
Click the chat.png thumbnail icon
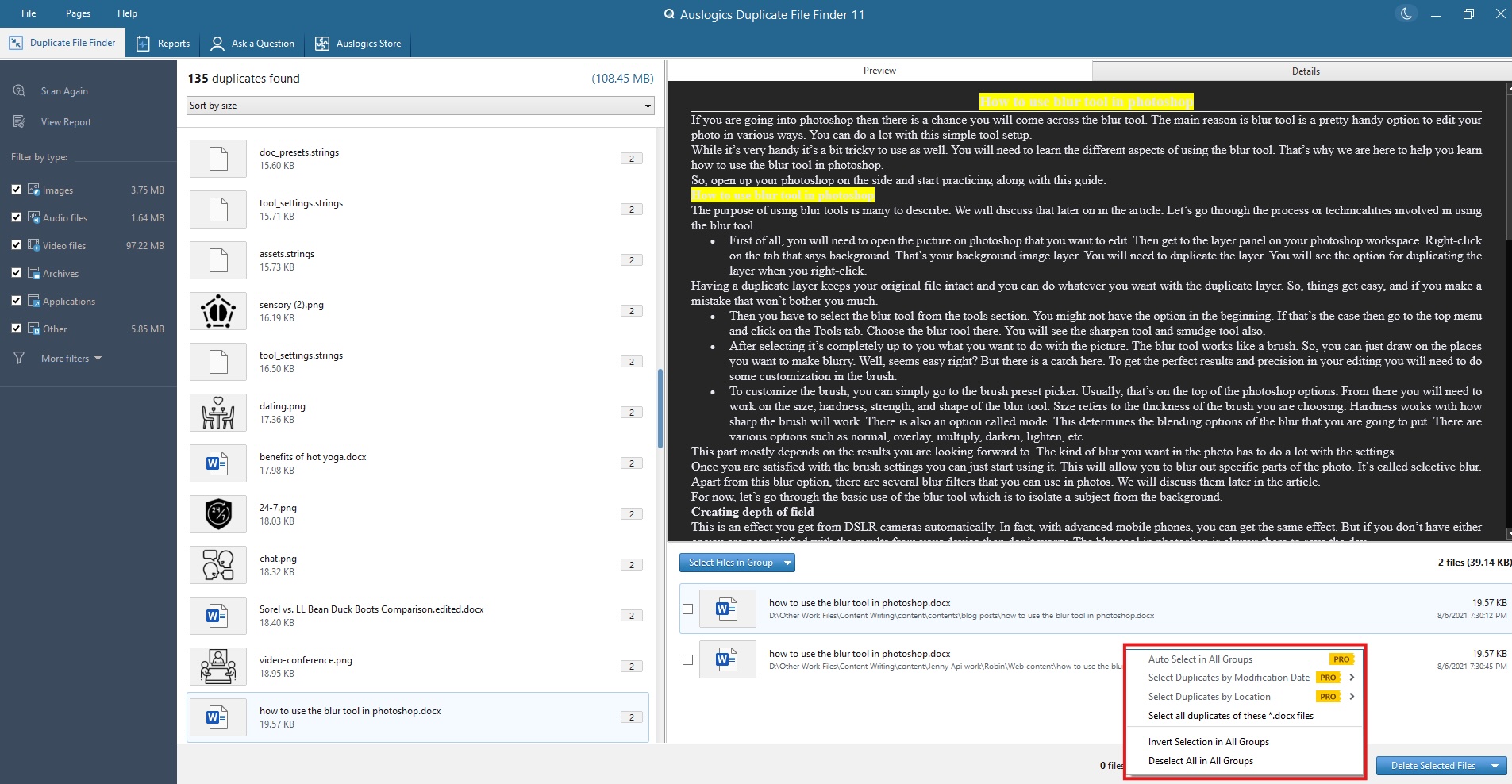[x=218, y=565]
